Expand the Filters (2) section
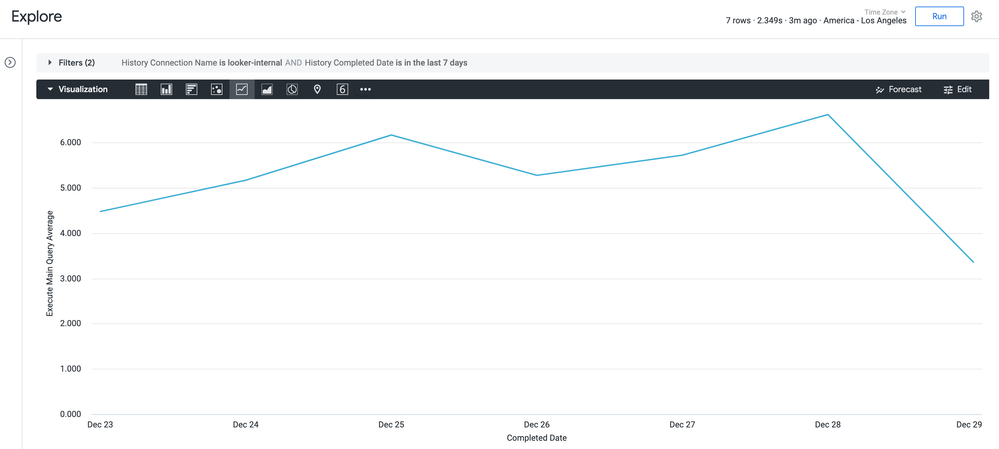The image size is (999, 449). point(50,62)
